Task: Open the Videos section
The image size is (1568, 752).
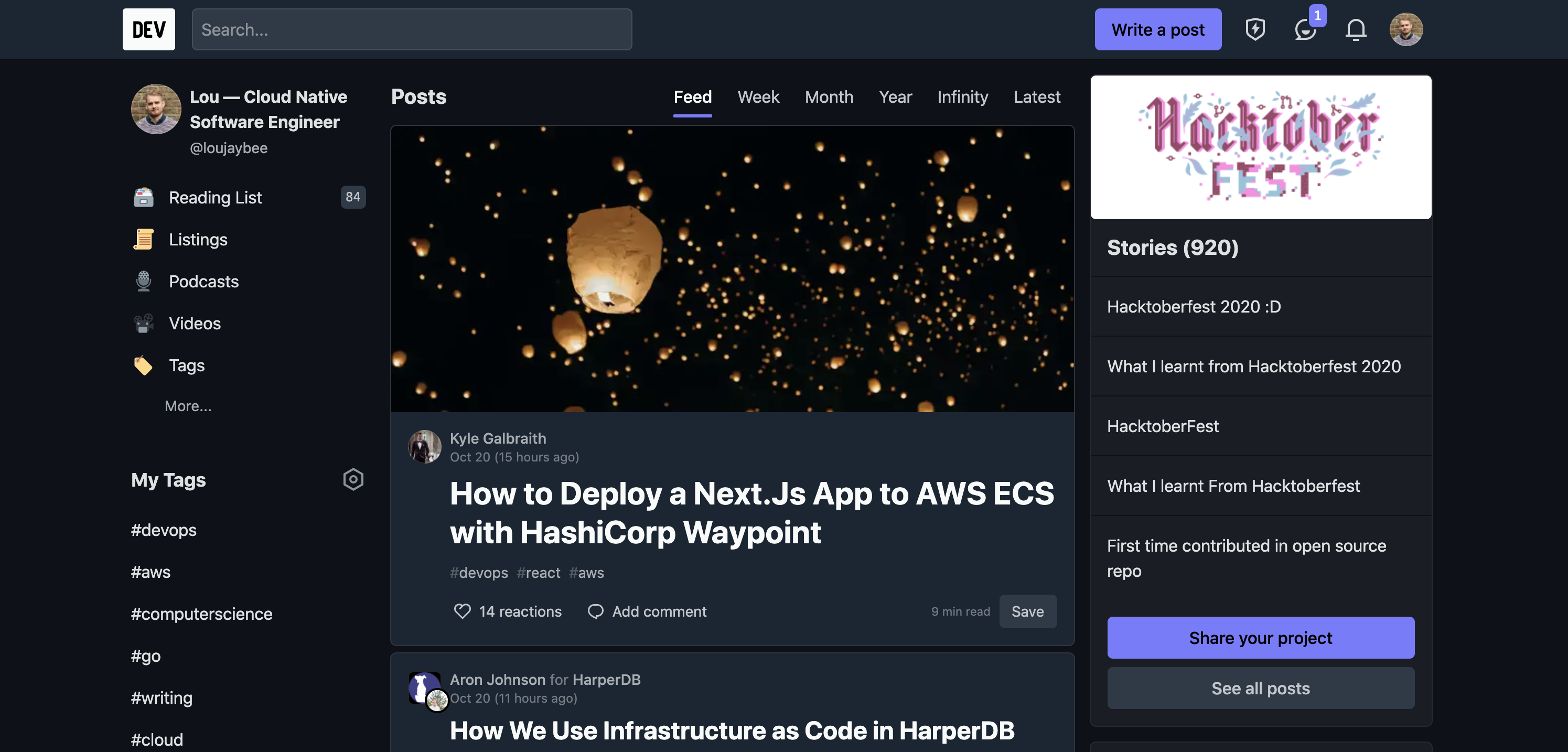Action: point(194,323)
